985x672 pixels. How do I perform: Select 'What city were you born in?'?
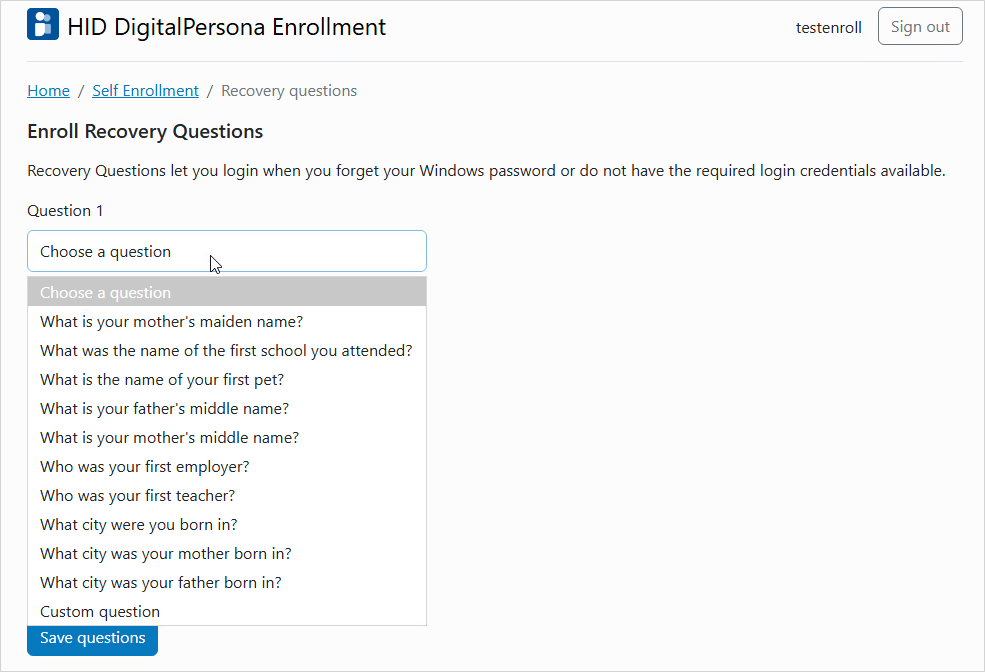pyautogui.click(x=139, y=525)
